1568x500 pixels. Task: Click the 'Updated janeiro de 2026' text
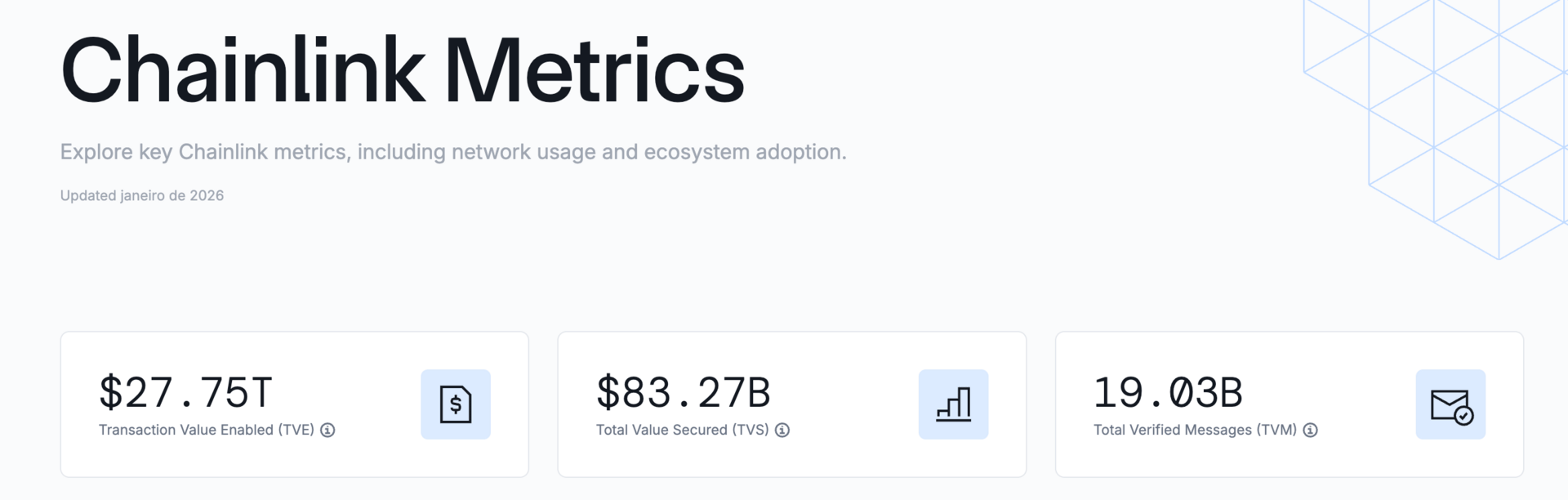142,195
